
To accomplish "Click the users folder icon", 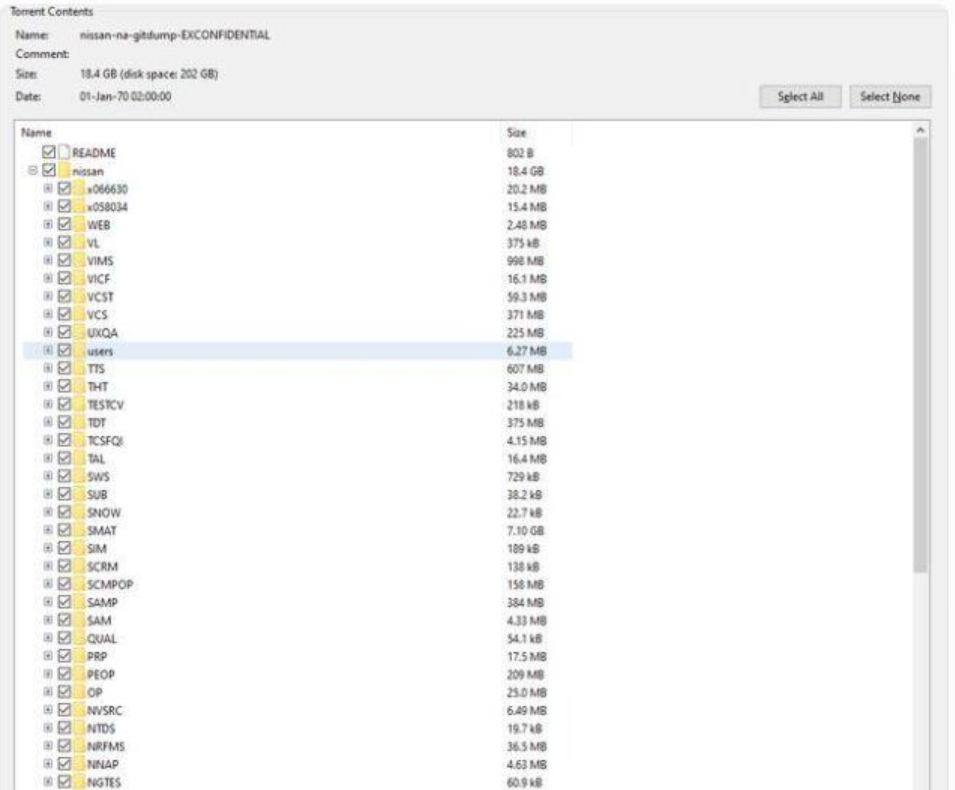I will [80, 351].
